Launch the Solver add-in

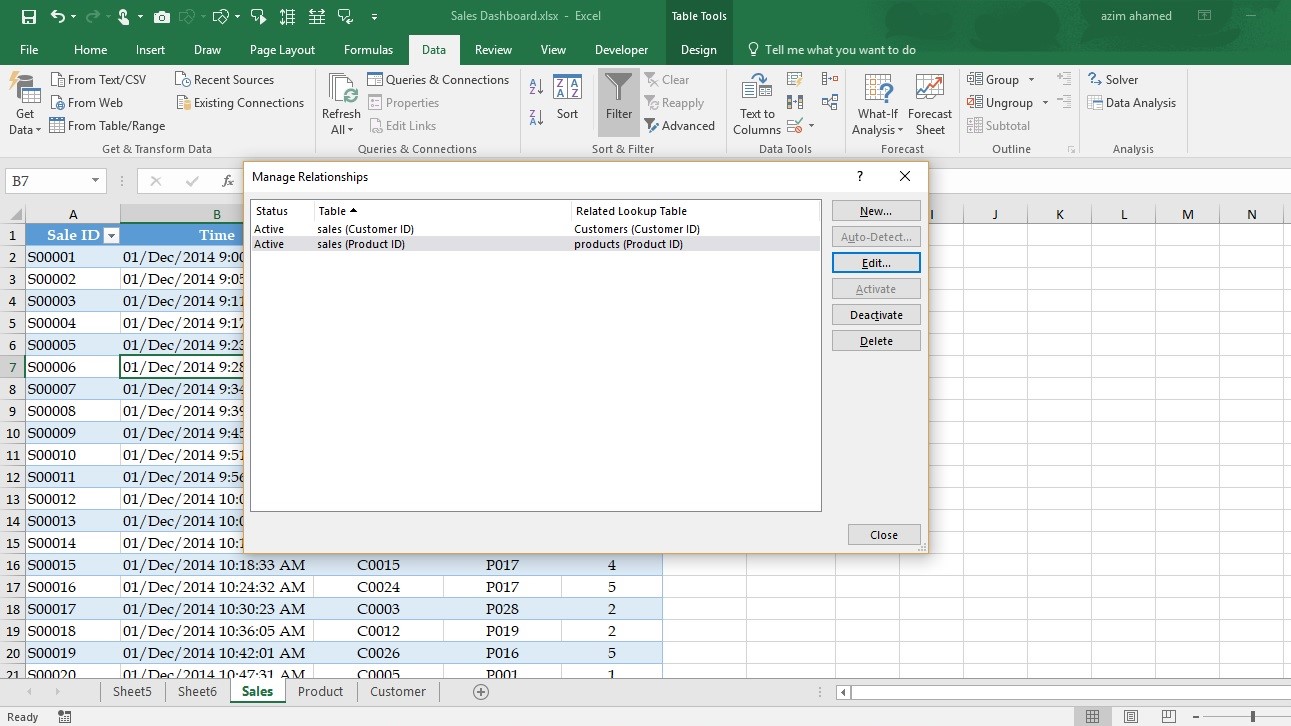[x=1112, y=80]
